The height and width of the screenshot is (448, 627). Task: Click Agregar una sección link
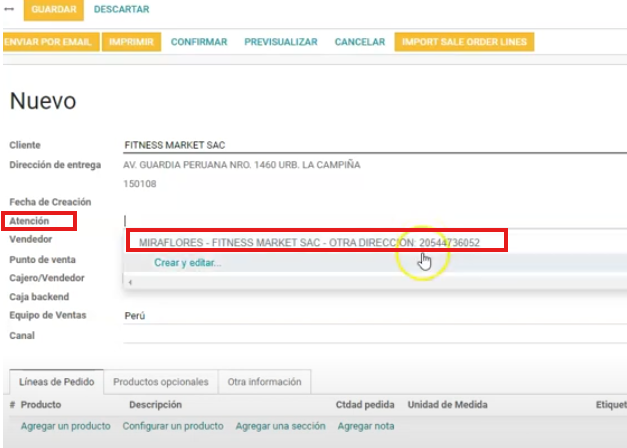(x=280, y=426)
